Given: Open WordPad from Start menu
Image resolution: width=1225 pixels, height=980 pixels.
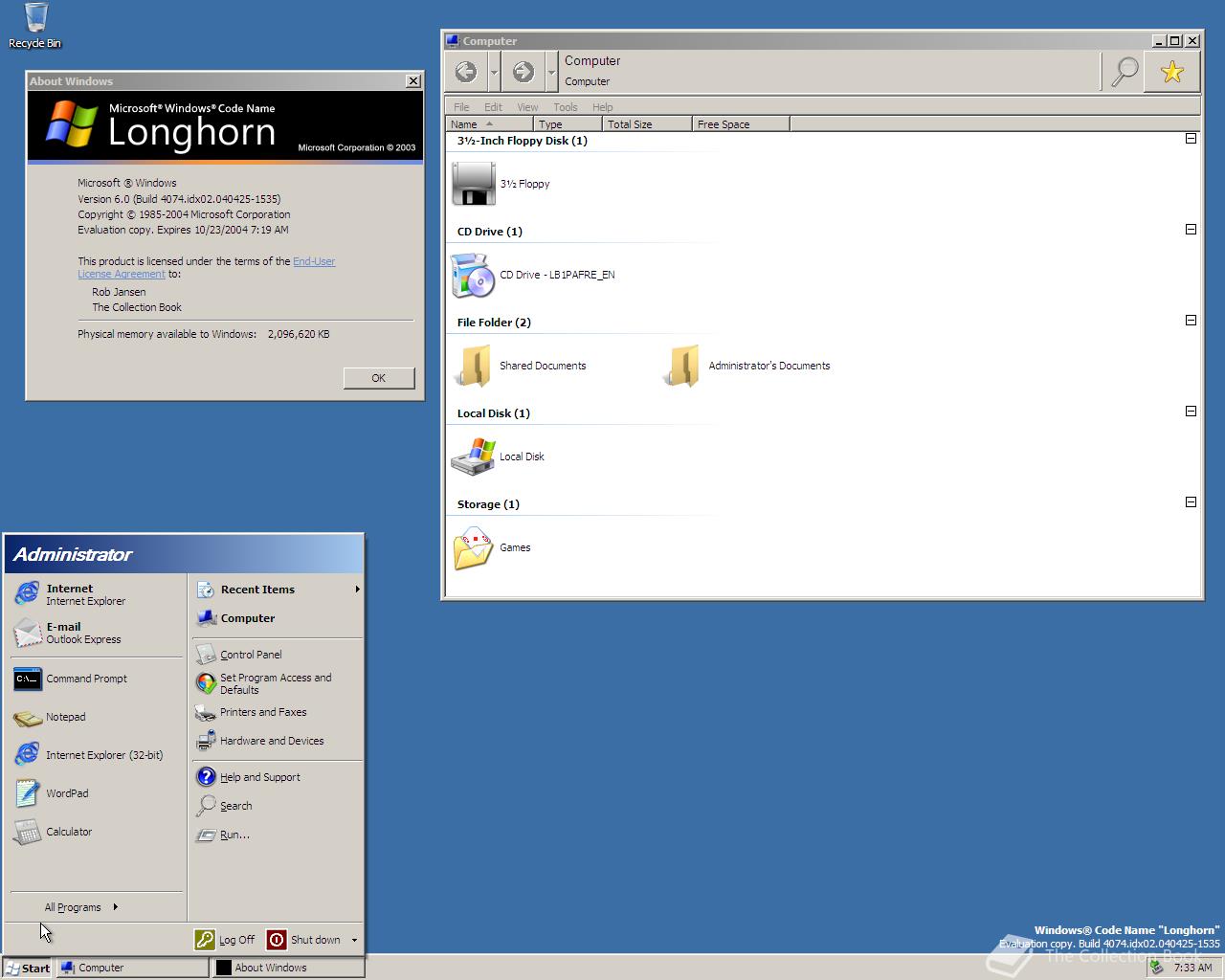Looking at the screenshot, I should point(96,793).
